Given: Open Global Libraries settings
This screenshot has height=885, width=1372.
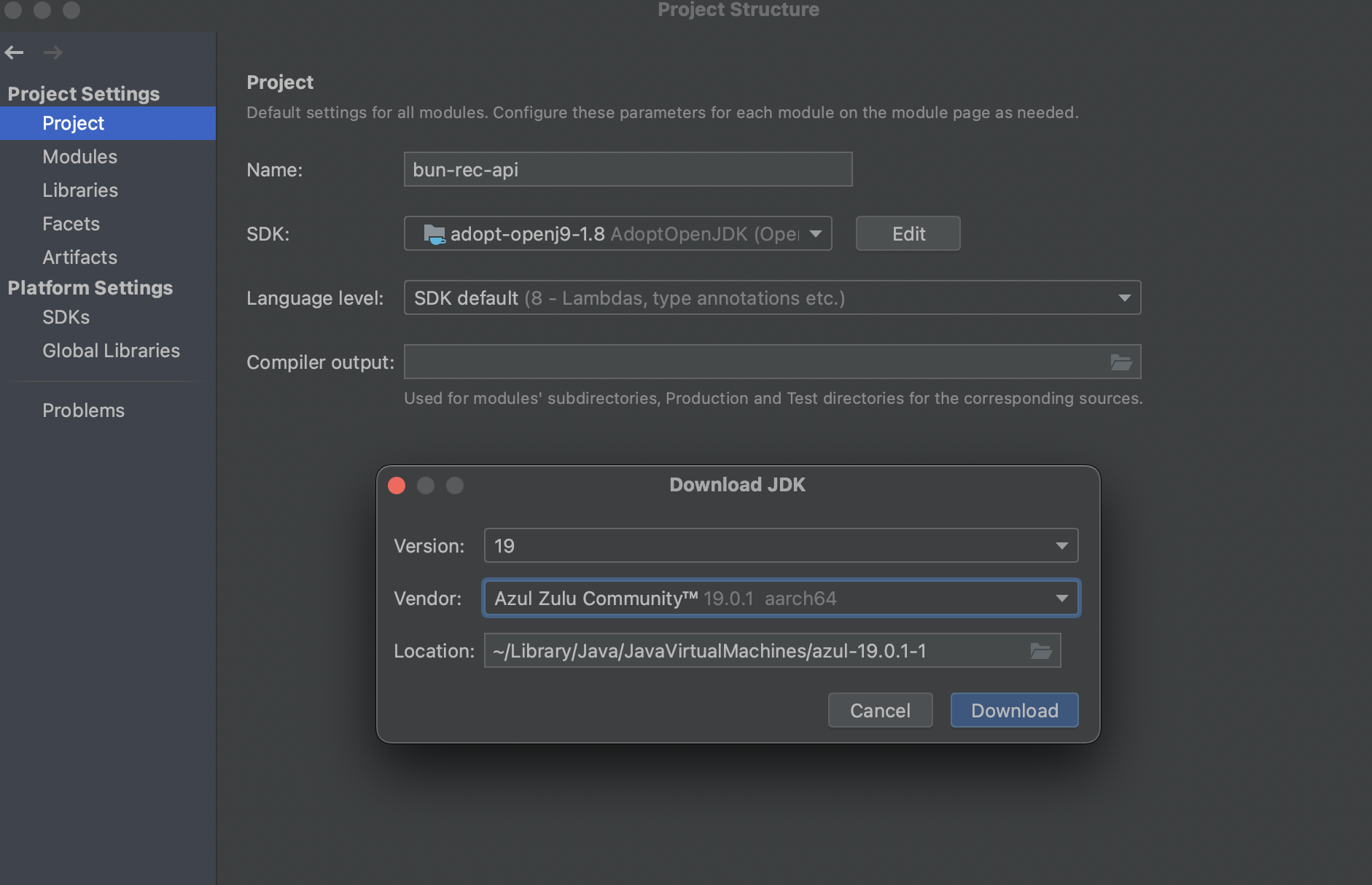Looking at the screenshot, I should pyautogui.click(x=108, y=351).
